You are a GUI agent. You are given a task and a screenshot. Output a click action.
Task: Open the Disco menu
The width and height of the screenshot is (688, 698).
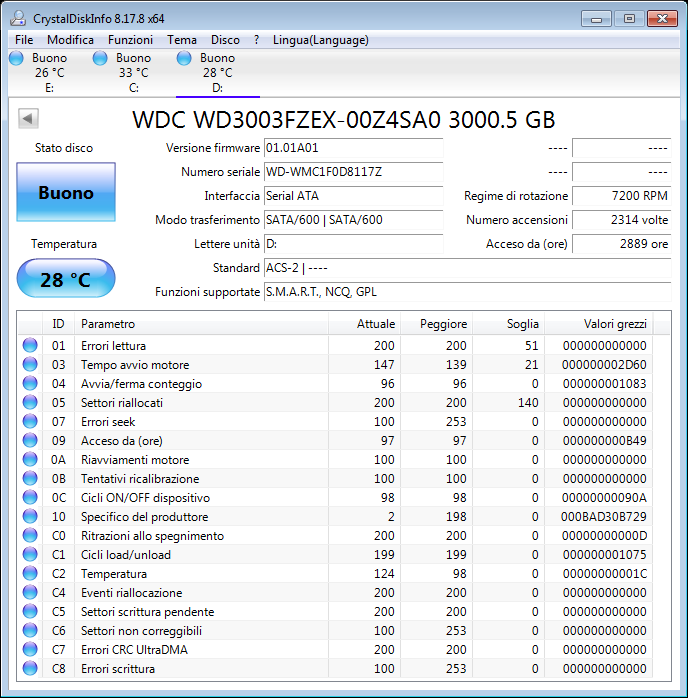pyautogui.click(x=225, y=40)
